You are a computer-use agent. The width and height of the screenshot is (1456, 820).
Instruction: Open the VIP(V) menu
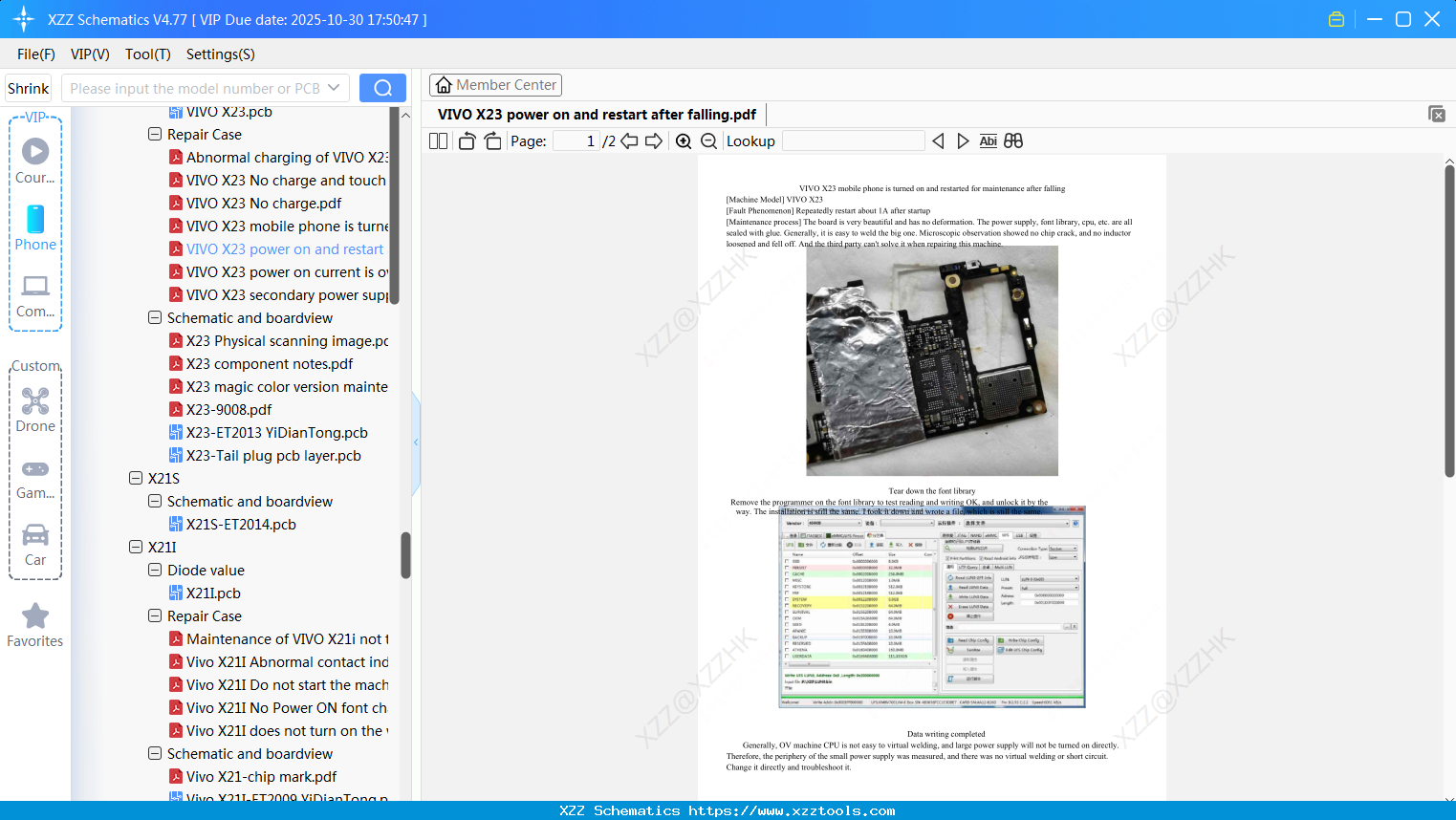coord(90,54)
